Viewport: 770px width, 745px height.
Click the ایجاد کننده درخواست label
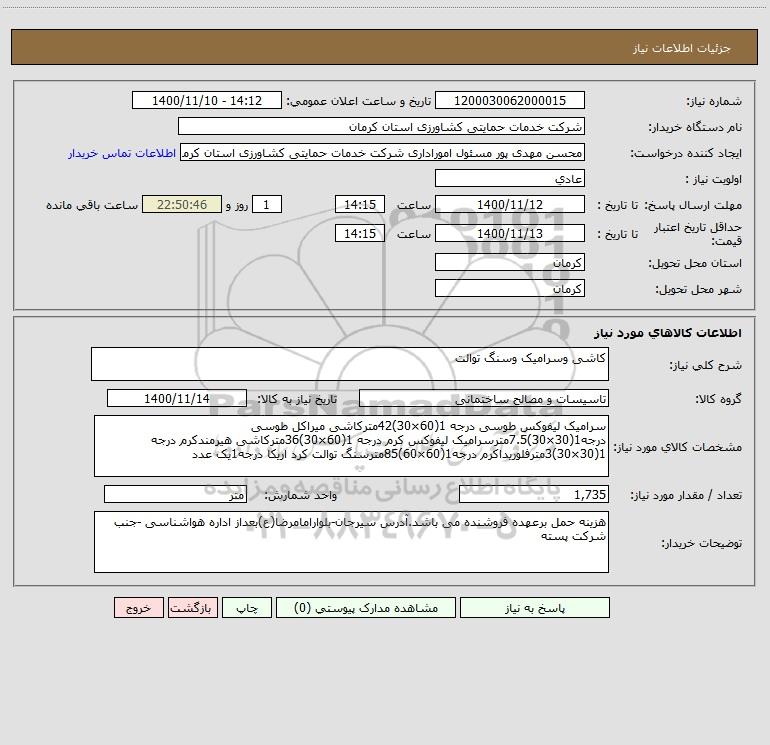[686, 154]
